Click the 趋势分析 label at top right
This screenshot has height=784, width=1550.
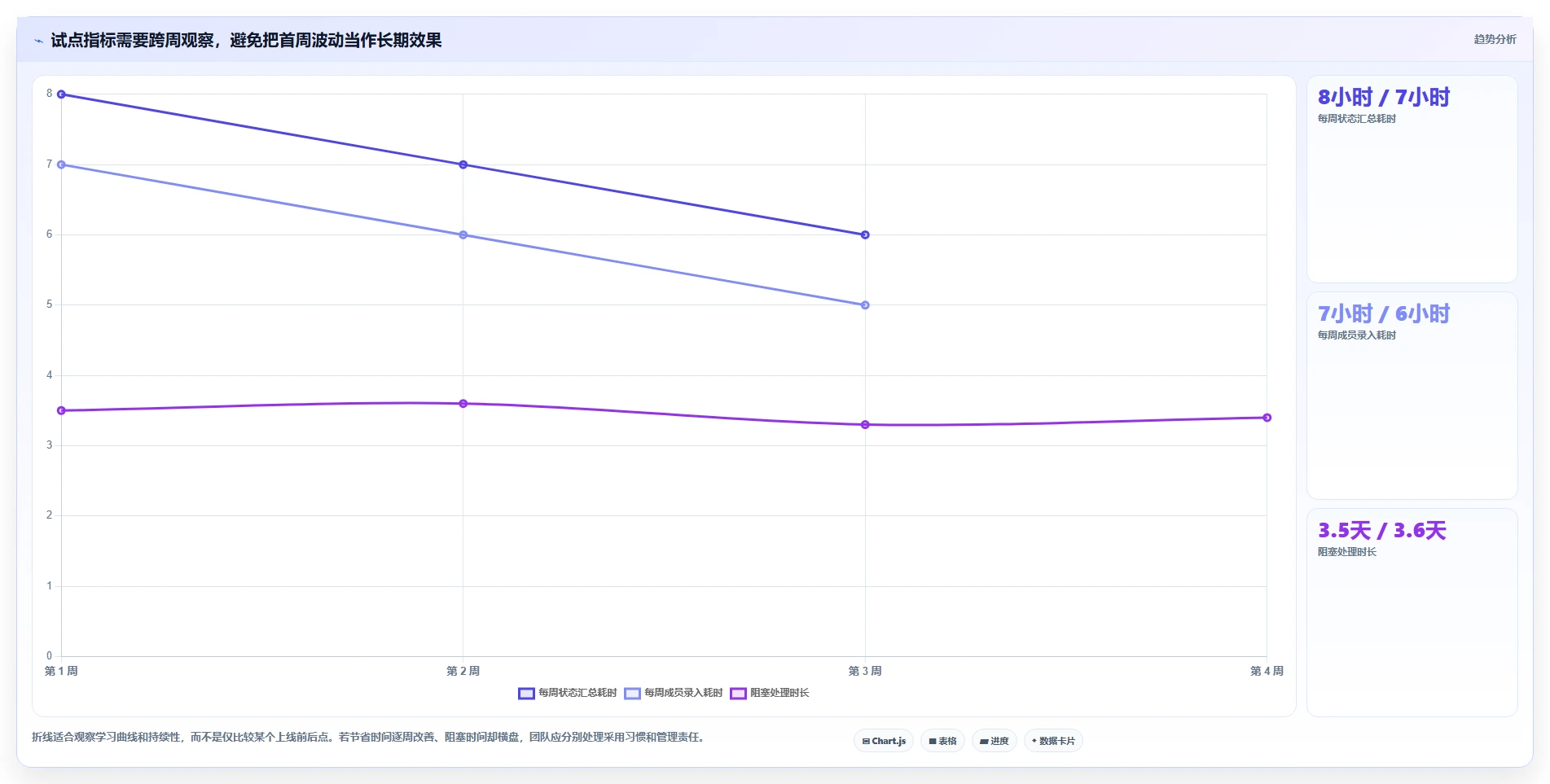tap(1495, 39)
